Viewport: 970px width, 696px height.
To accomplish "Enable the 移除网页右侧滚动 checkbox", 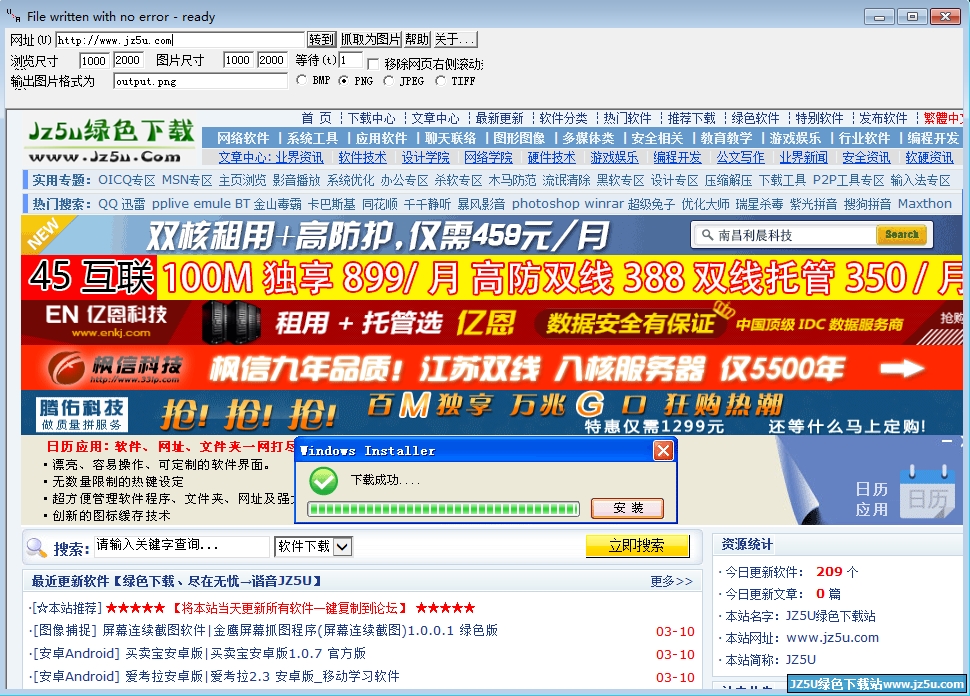I will pos(373,64).
